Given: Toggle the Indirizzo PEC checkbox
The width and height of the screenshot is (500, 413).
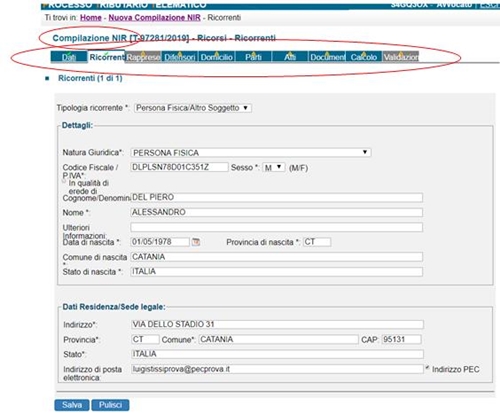Looking at the screenshot, I should click(x=427, y=367).
